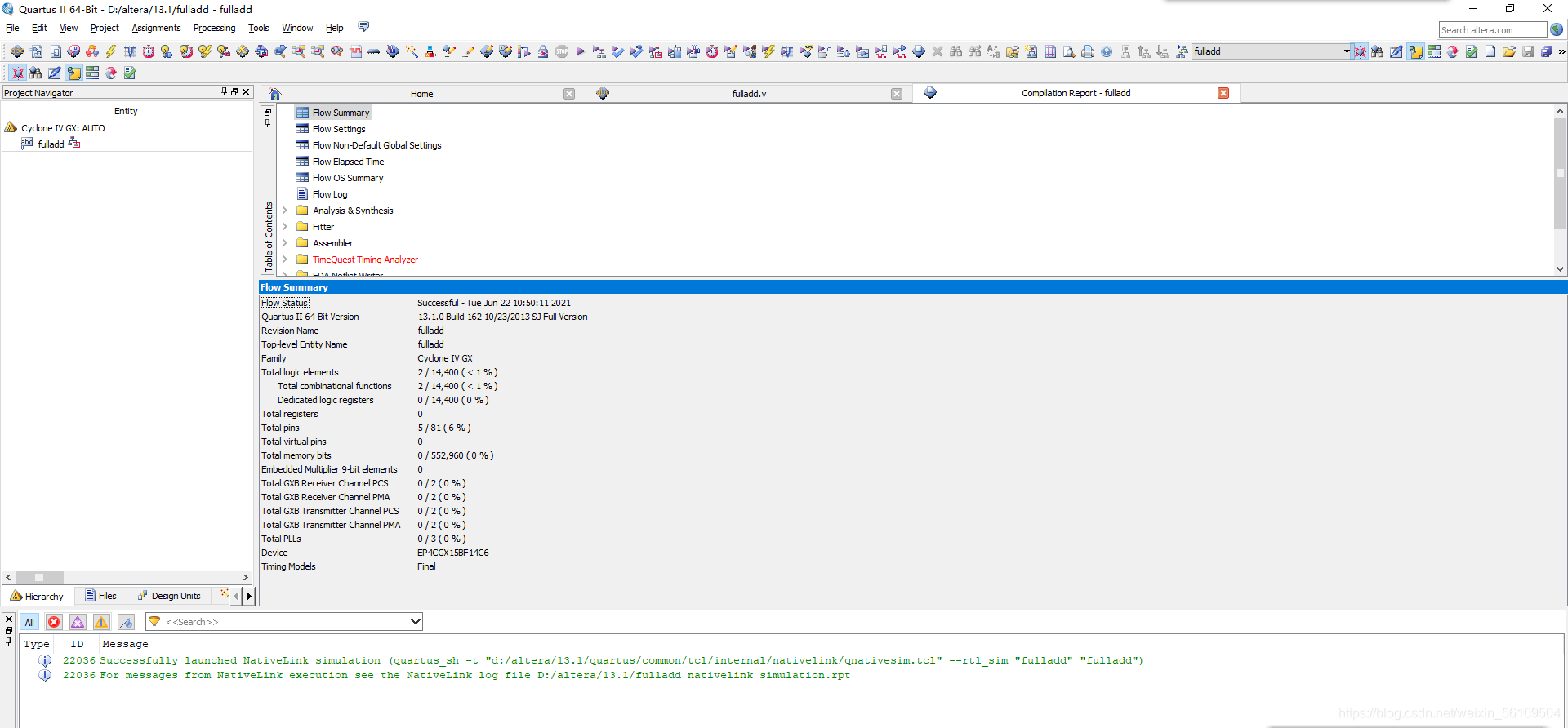Click the Start Compilation play icon
Viewport: 1568px width, 728px height.
pyautogui.click(x=581, y=51)
